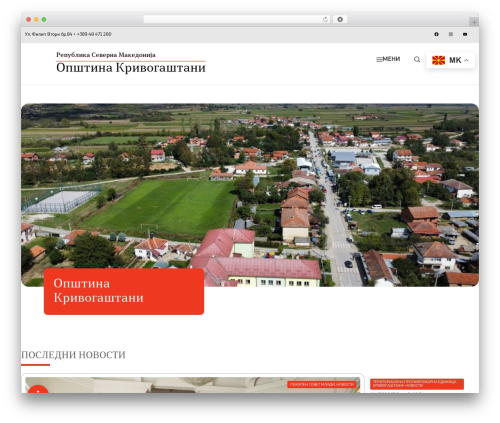Maximize the browser with the green dot
The image size is (500, 423).
[x=44, y=20]
